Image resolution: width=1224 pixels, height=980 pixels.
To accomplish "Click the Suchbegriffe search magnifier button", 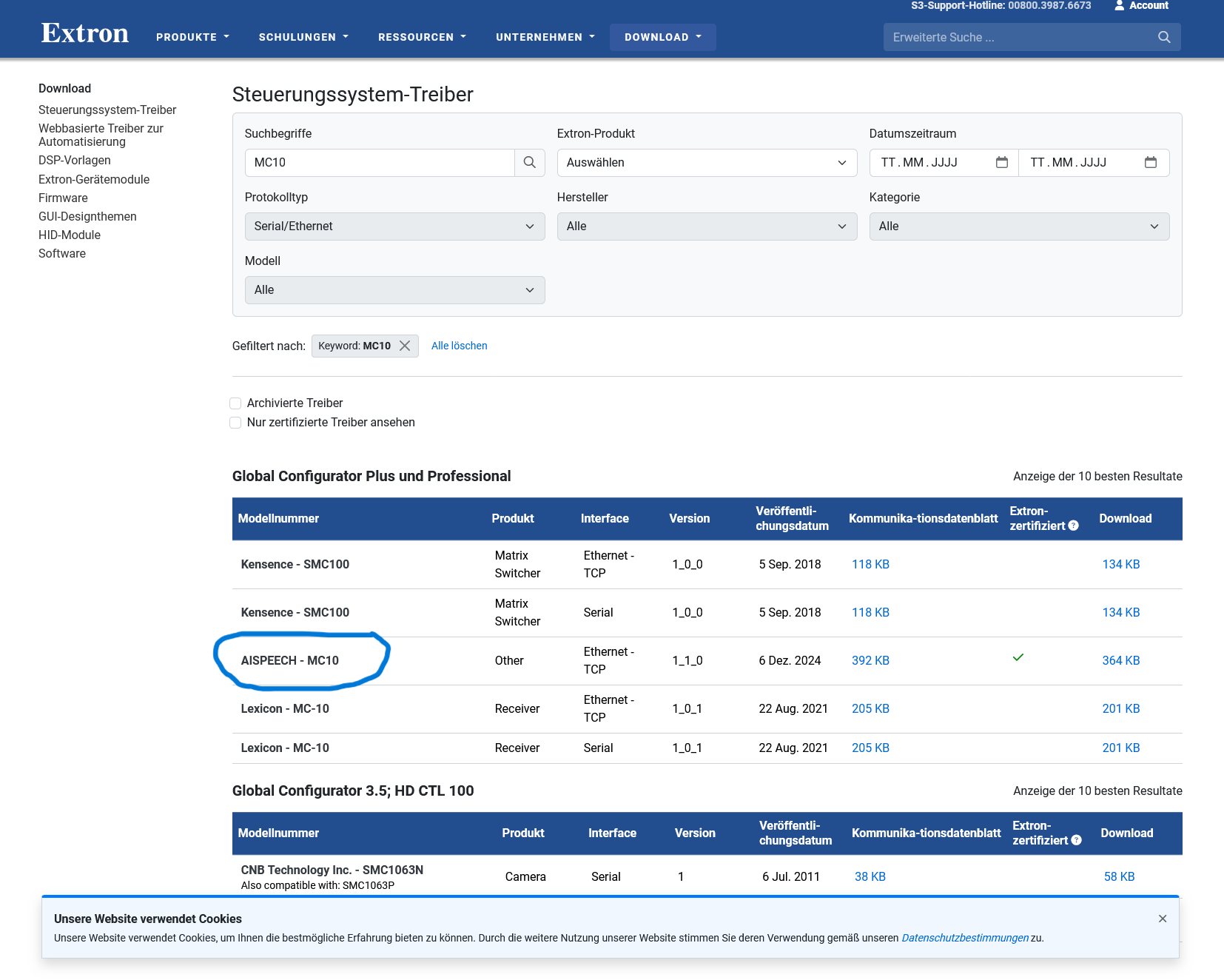I will click(530, 163).
